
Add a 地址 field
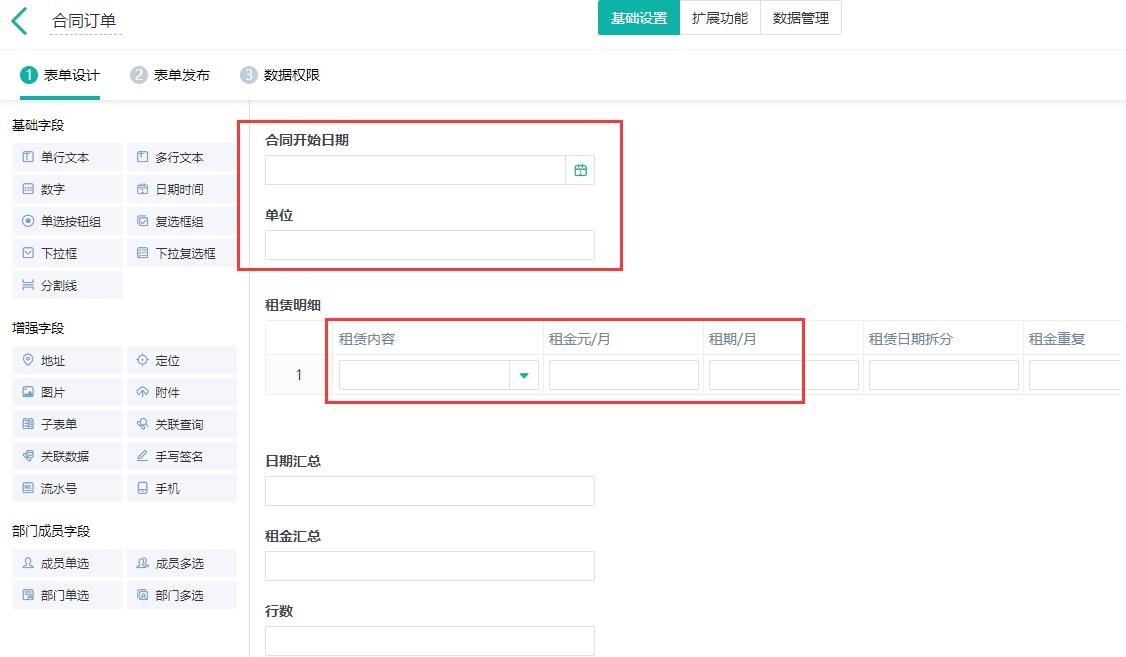click(x=68, y=360)
